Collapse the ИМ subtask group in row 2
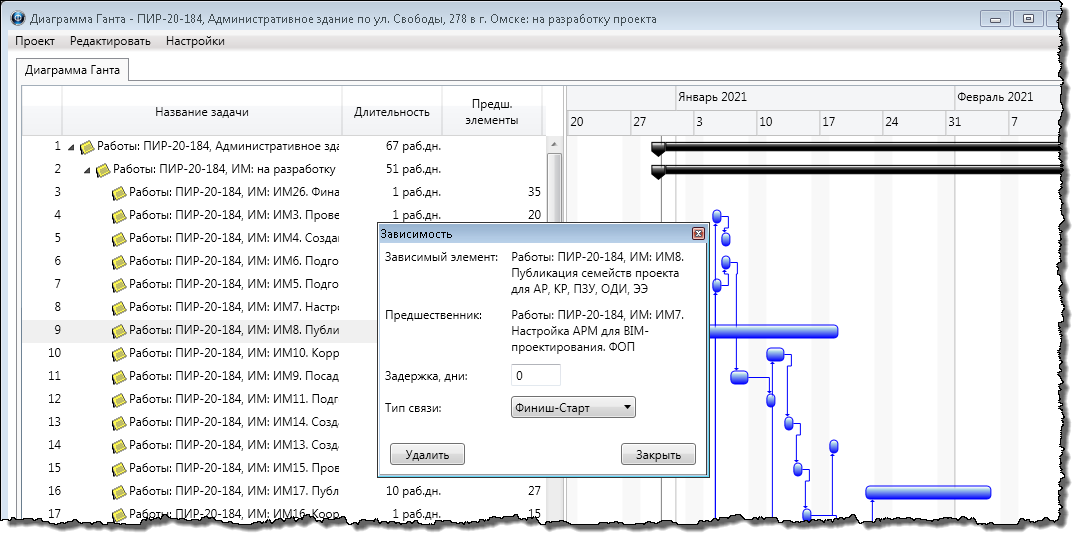This screenshot has height=537, width=1077. tap(88, 170)
